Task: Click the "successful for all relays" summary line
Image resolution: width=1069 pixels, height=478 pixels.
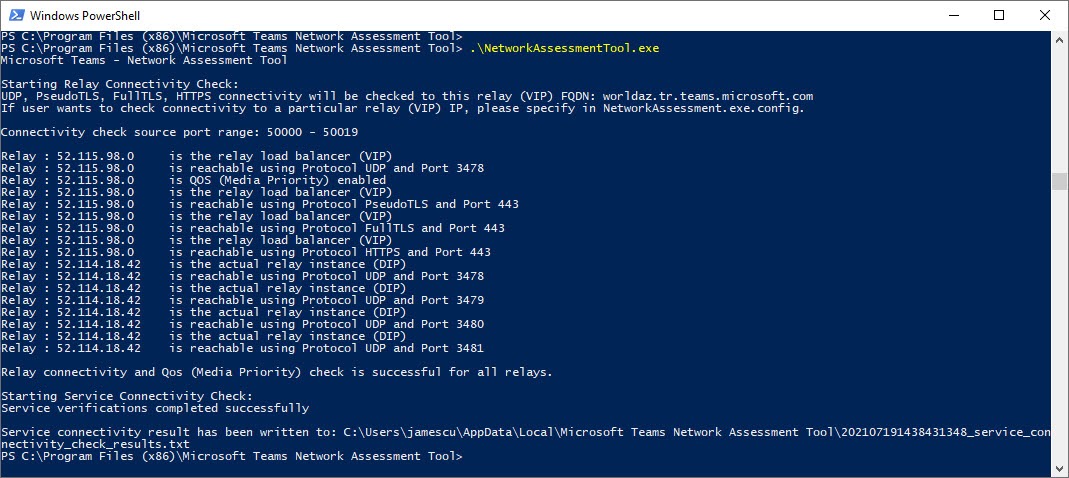Action: point(276,372)
